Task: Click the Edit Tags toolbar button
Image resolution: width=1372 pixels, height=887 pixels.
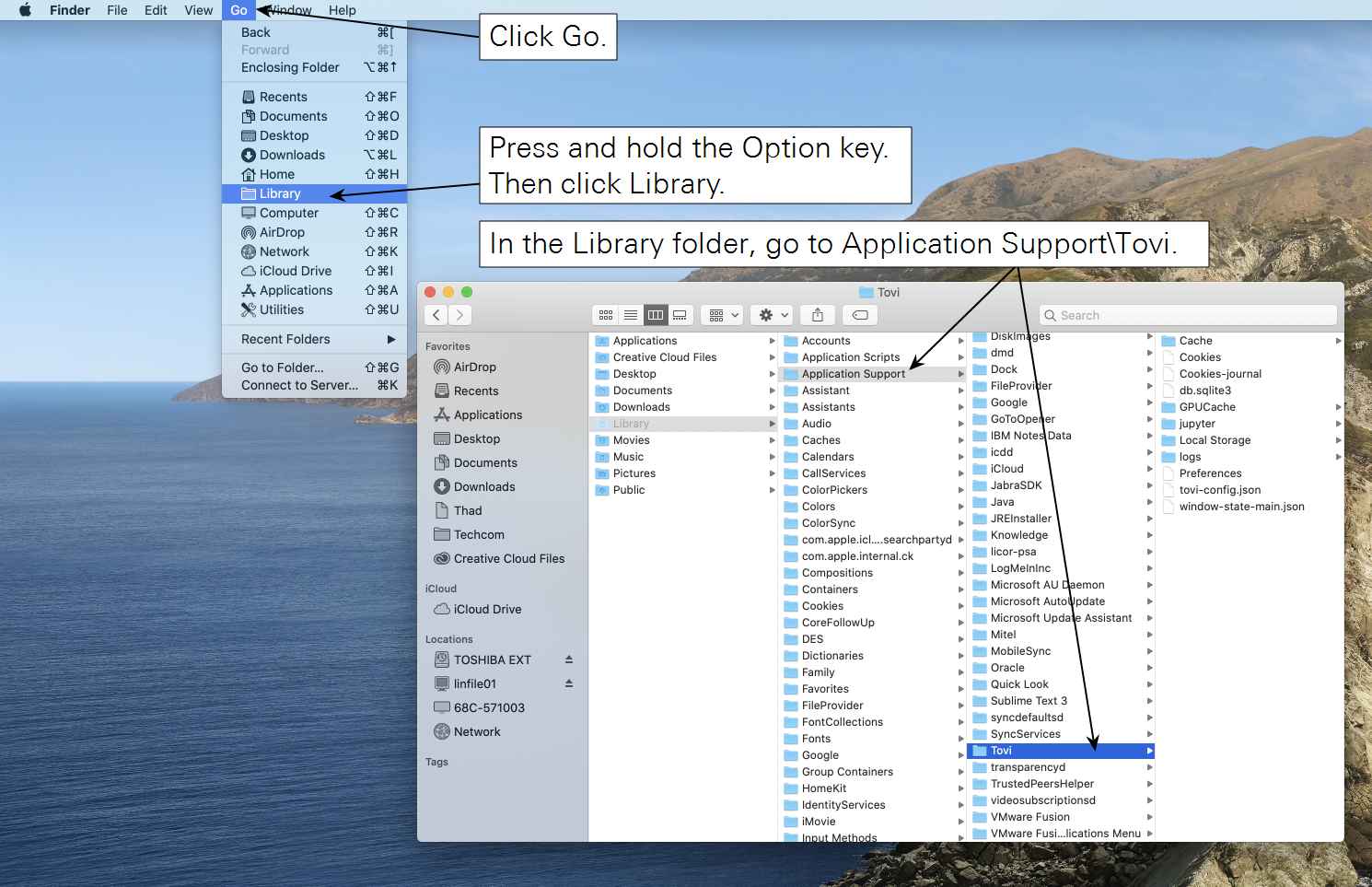Action: pyautogui.click(x=860, y=315)
